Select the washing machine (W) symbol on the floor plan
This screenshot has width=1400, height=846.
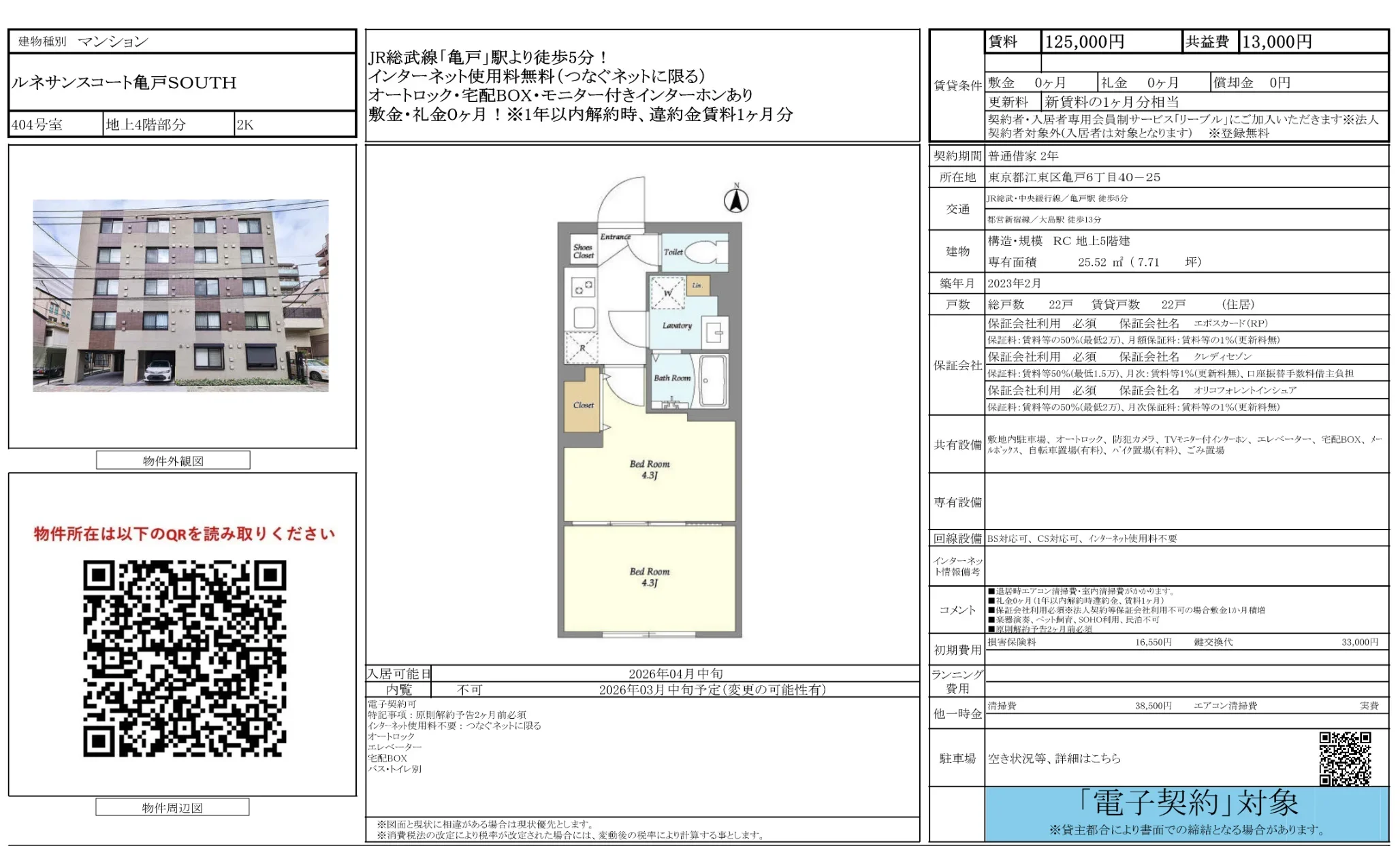click(668, 293)
